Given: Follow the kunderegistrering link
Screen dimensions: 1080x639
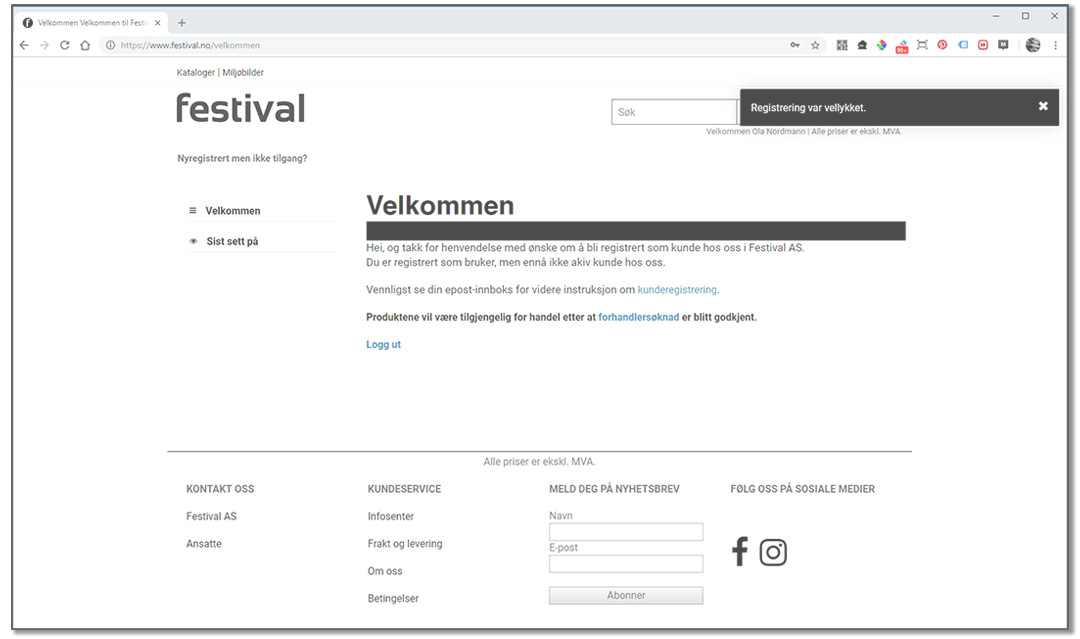Looking at the screenshot, I should pyautogui.click(x=677, y=290).
